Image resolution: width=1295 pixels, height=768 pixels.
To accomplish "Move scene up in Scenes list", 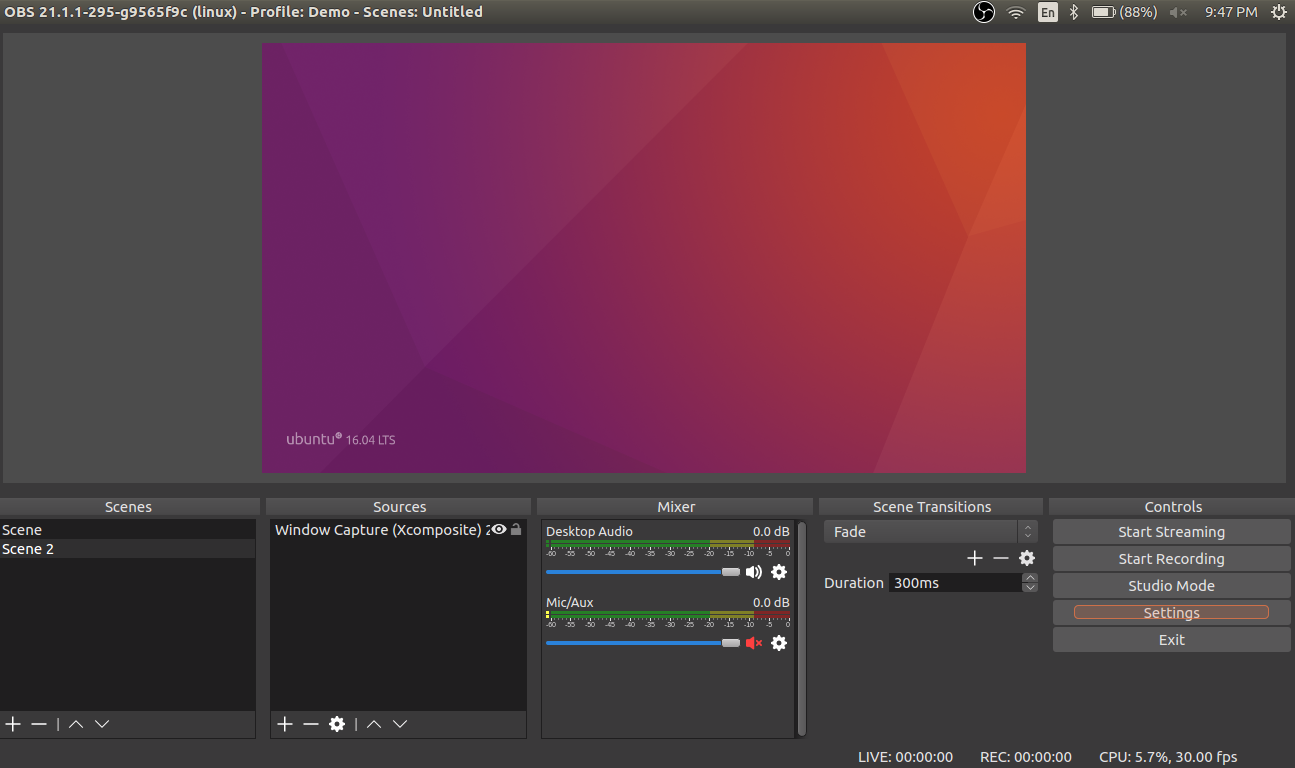I will 76,724.
